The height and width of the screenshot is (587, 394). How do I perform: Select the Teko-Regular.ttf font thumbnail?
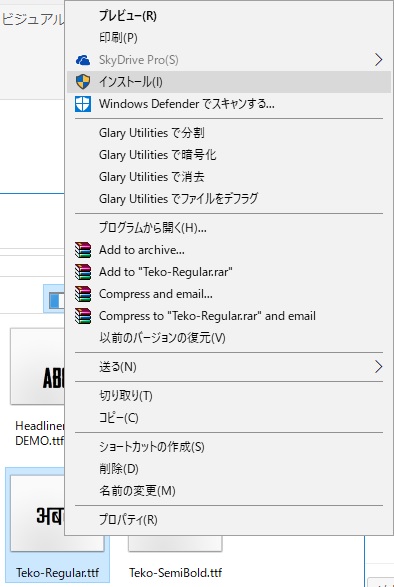tap(37, 514)
